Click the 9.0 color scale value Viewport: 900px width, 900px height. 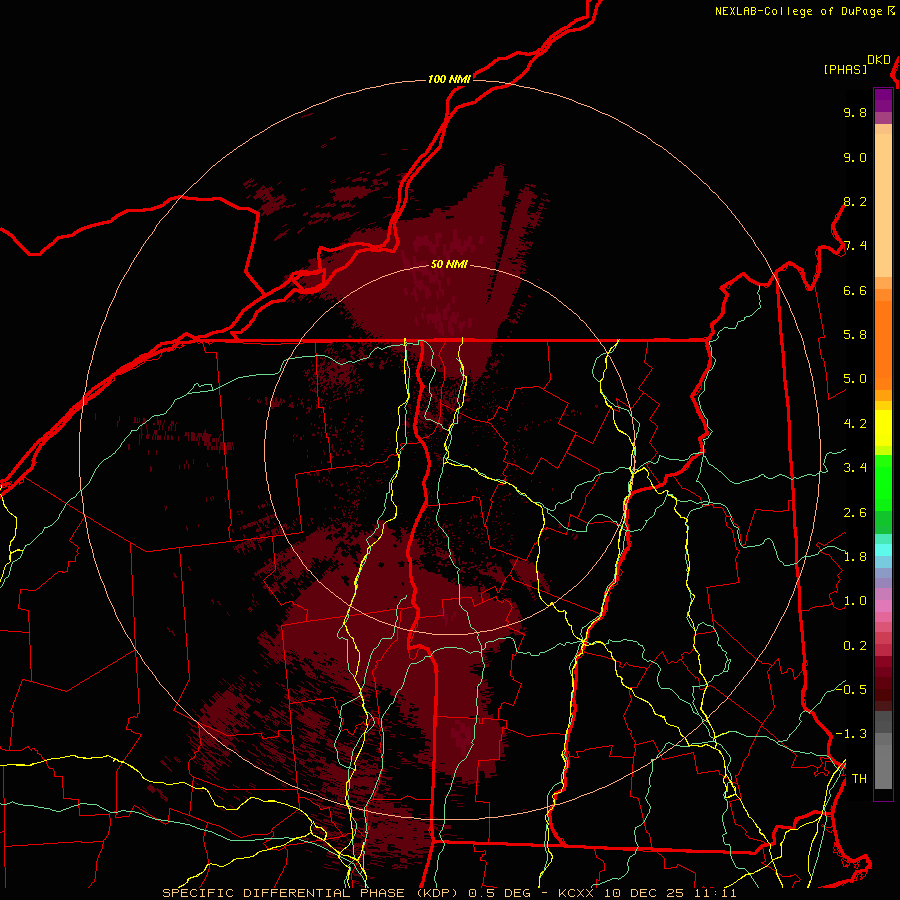coord(855,157)
